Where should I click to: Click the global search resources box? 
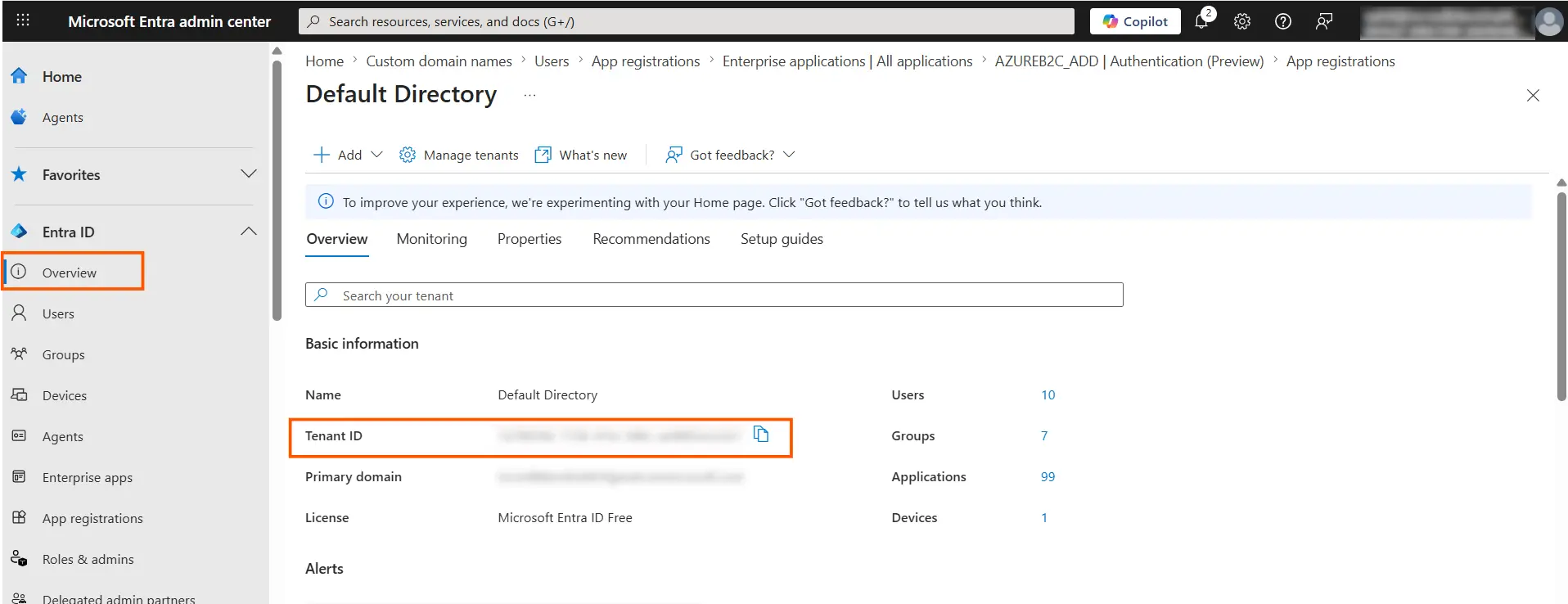[686, 21]
